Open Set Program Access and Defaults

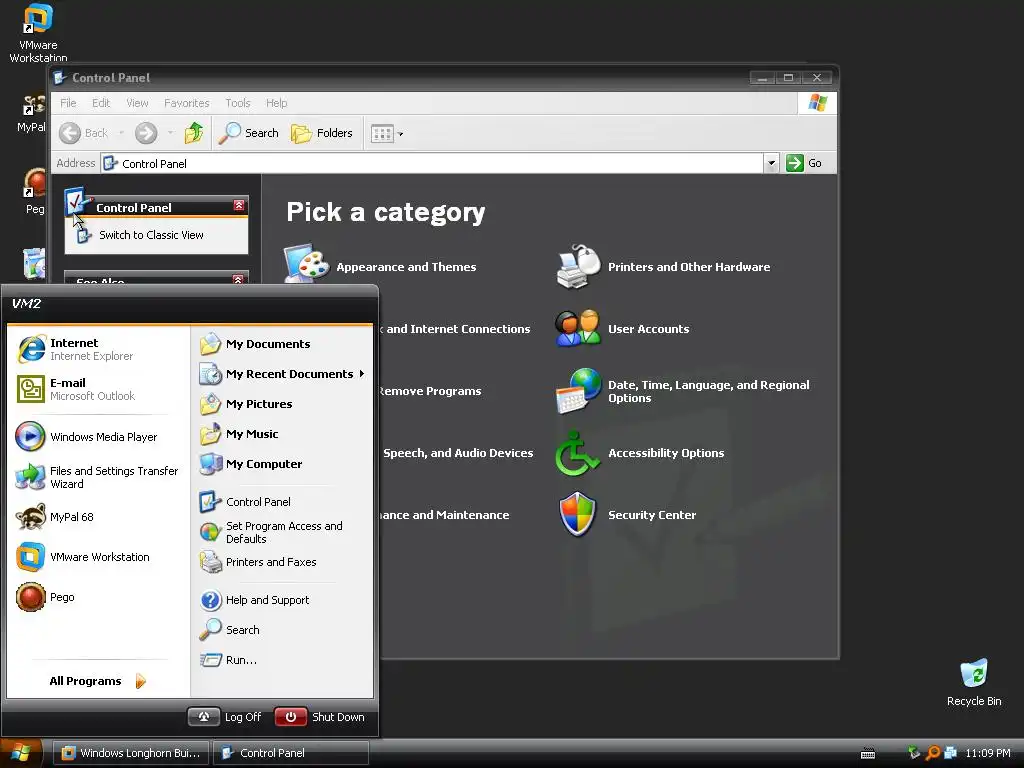click(x=281, y=532)
